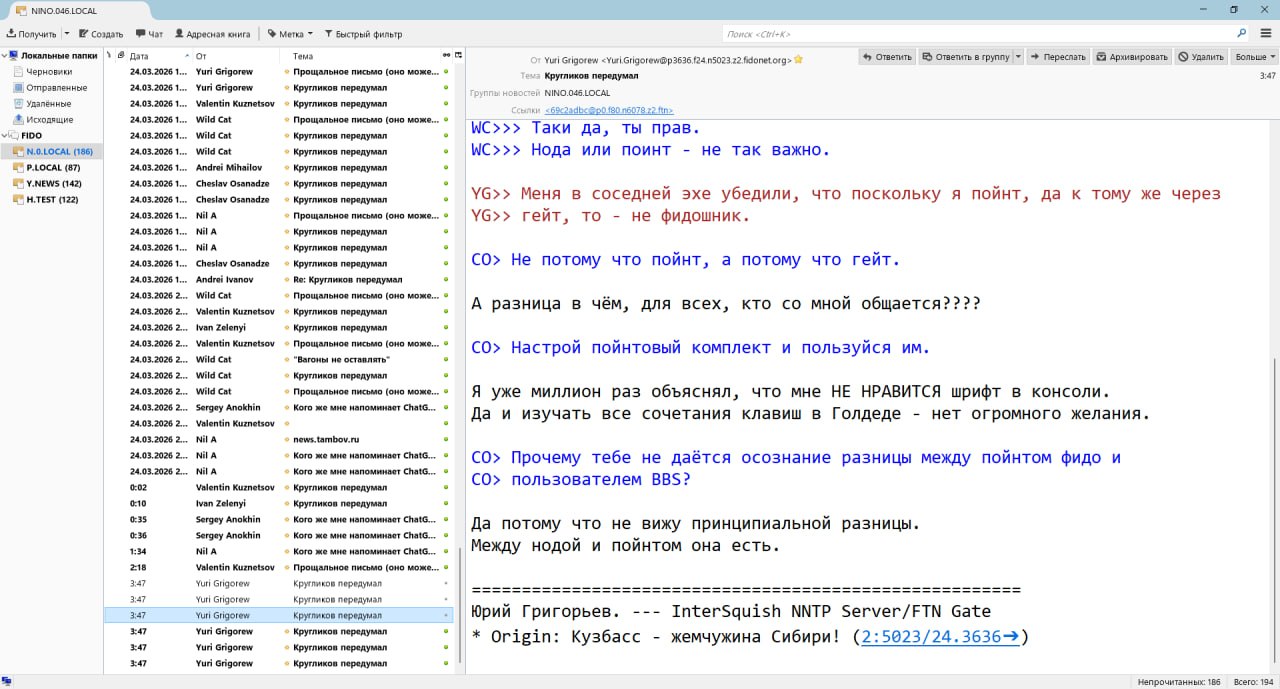Toggle the Быстрый фильтр quick filter bar

[x=362, y=34]
